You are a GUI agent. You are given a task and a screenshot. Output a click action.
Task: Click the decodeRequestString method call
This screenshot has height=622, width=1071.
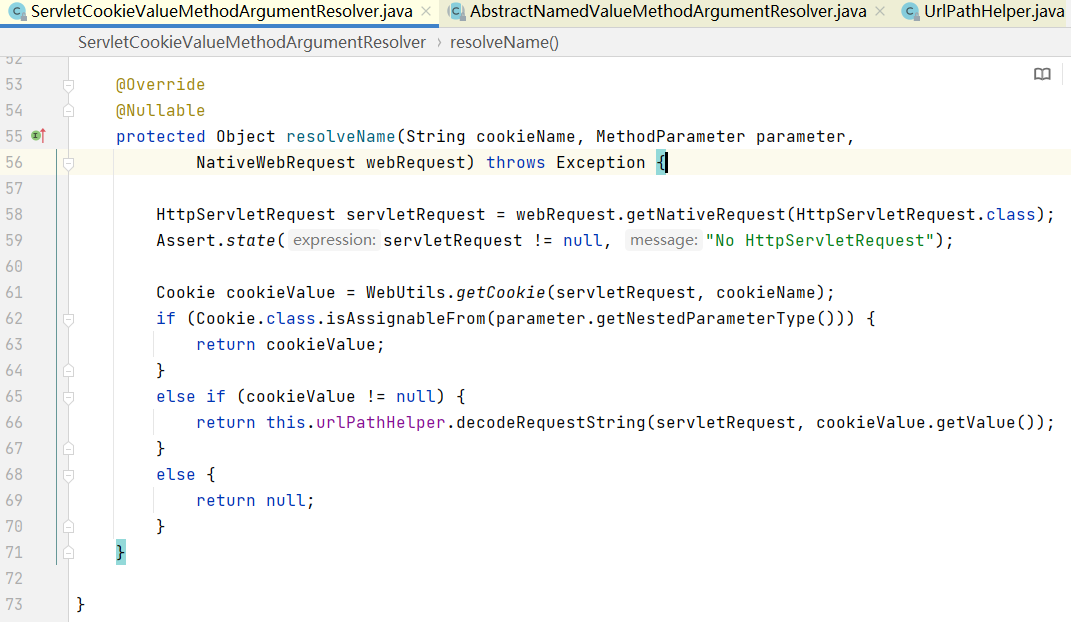click(550, 423)
